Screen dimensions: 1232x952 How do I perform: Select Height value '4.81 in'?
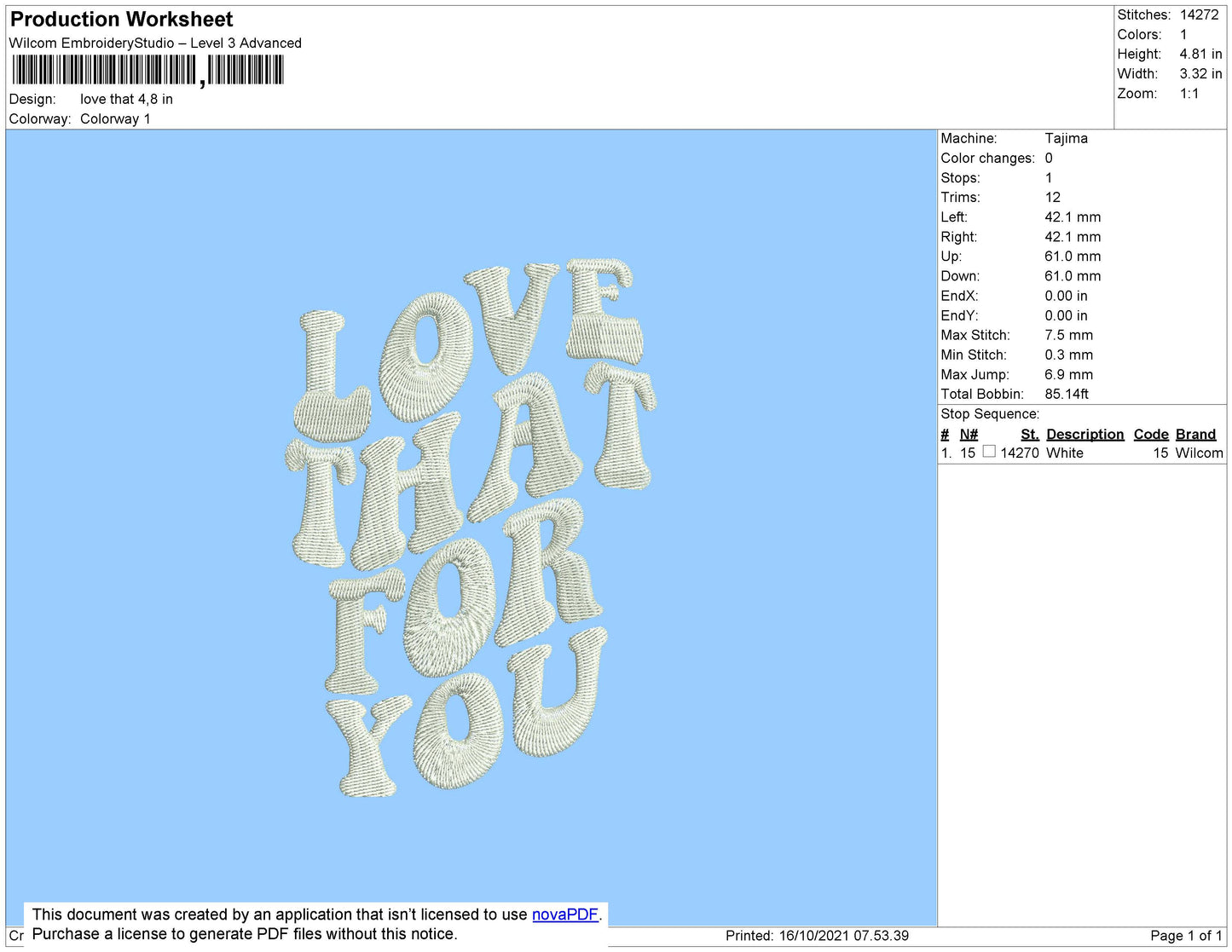pos(1200,54)
